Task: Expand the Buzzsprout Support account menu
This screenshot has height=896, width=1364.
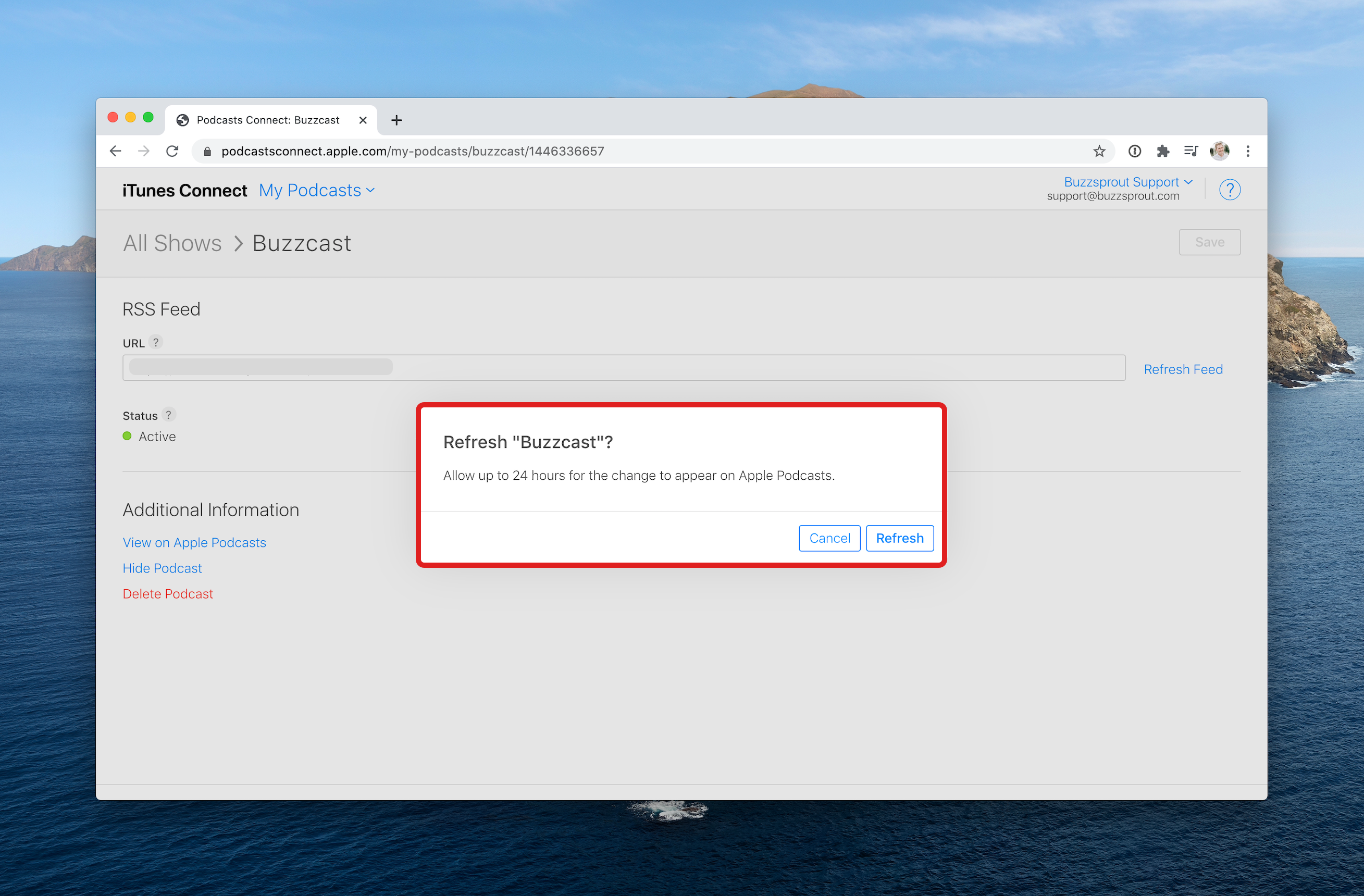Action: pyautogui.click(x=1128, y=182)
